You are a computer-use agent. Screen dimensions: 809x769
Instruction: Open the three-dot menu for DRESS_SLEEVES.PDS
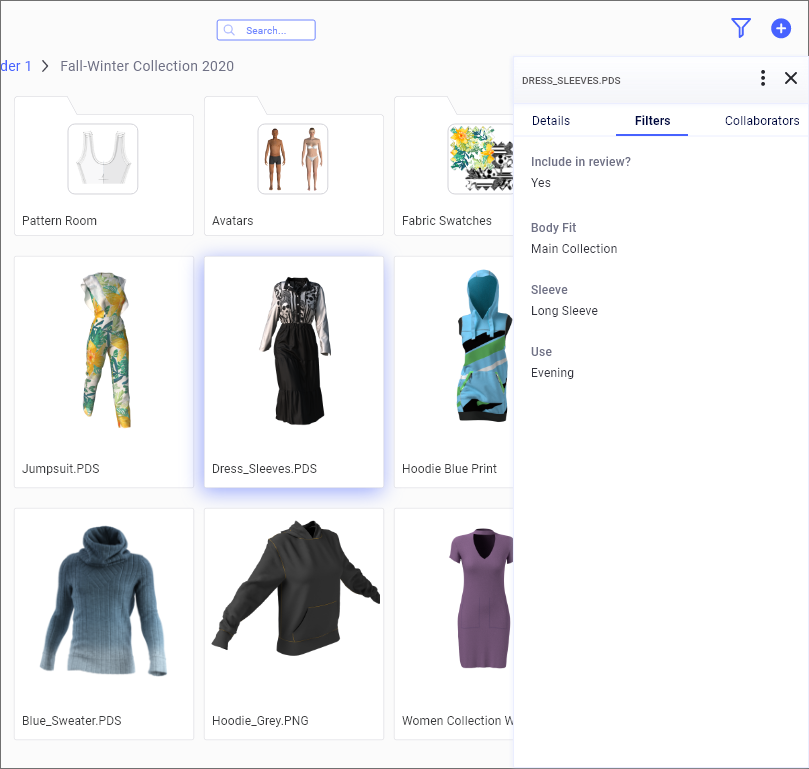tap(763, 78)
